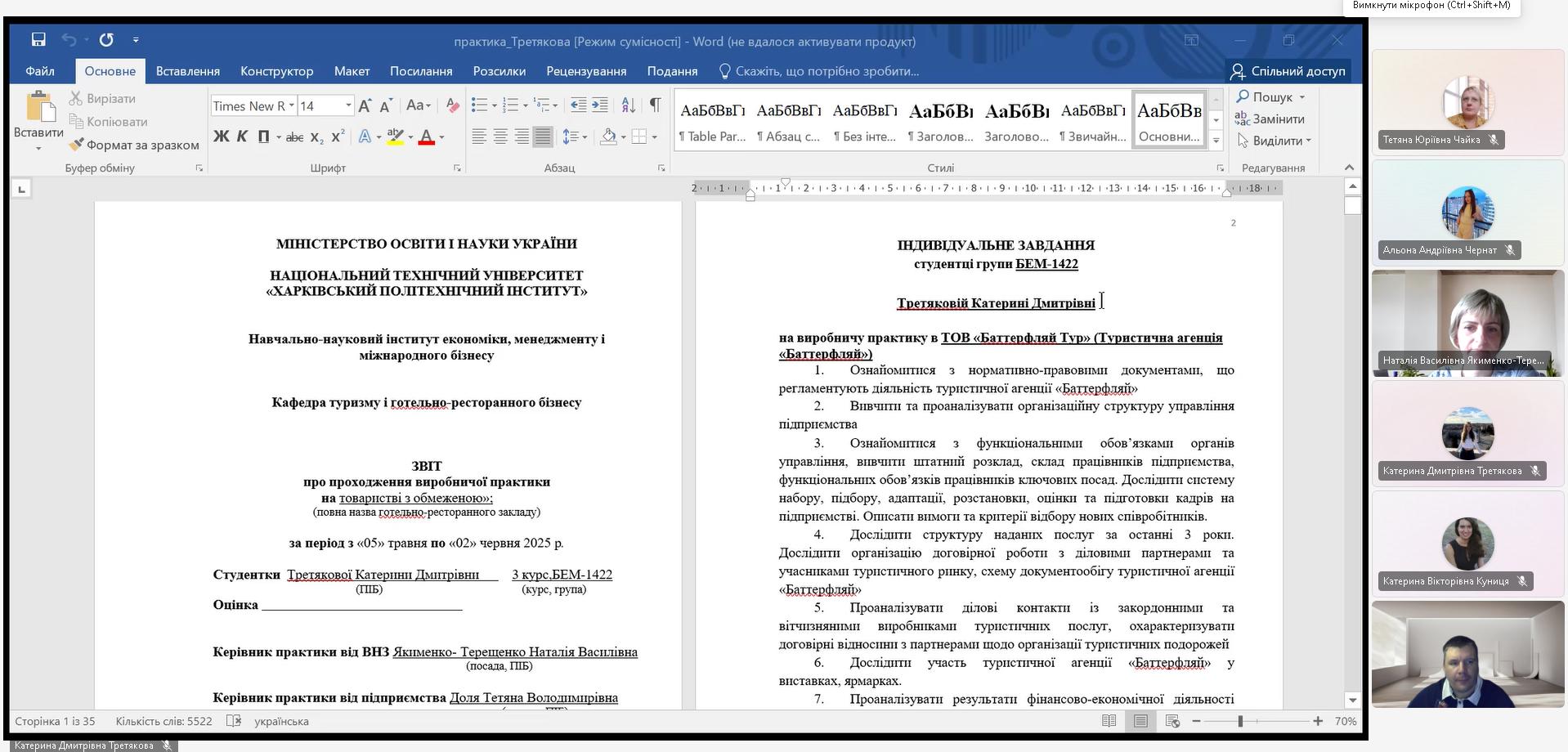Select the Без інте... style

864,119
